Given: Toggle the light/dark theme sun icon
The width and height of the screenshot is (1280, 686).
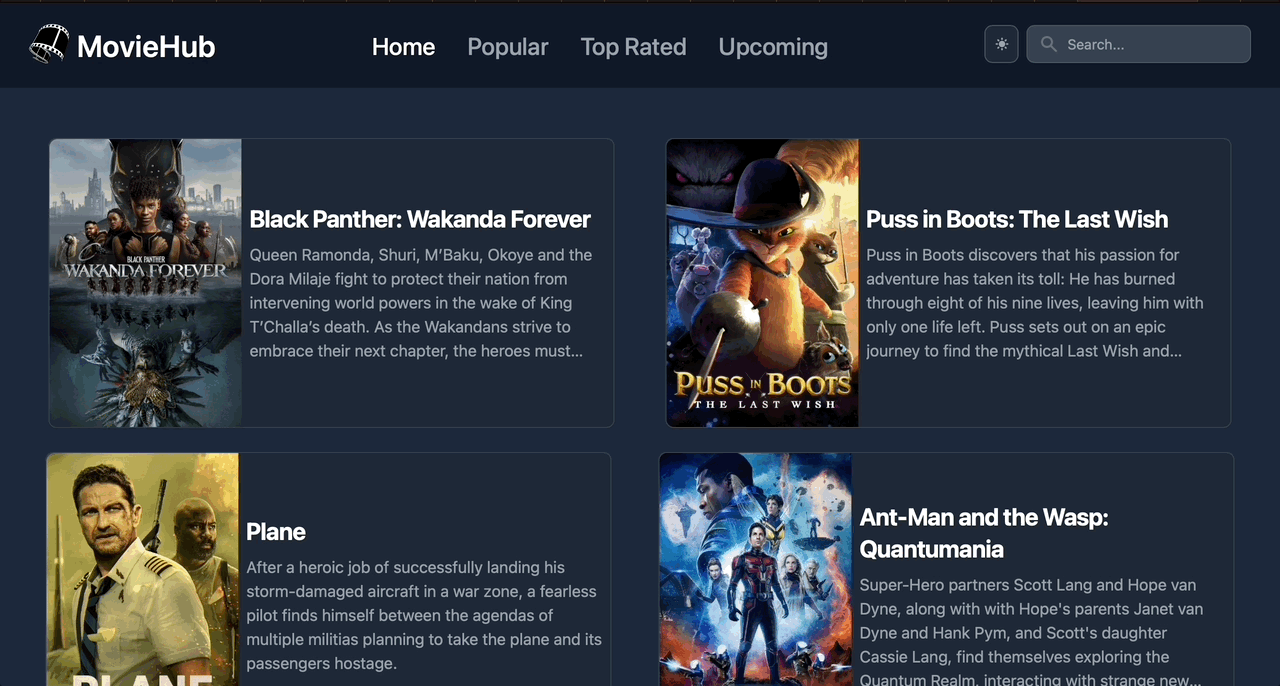Looking at the screenshot, I should [1001, 44].
